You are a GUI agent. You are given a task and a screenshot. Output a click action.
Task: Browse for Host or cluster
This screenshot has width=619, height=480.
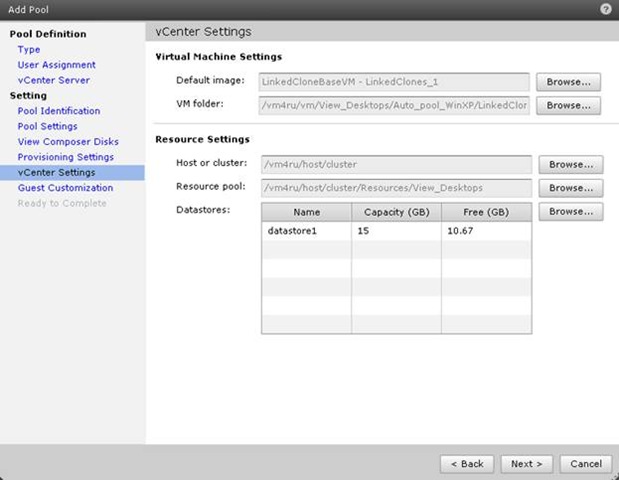[571, 165]
